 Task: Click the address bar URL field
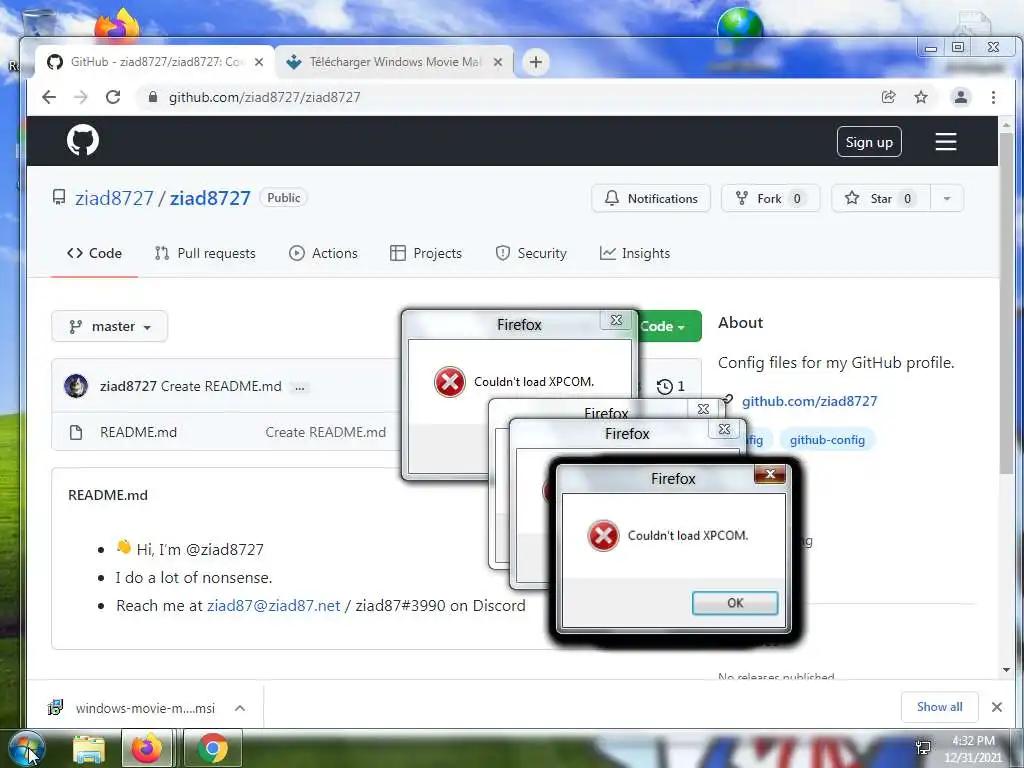coord(509,97)
